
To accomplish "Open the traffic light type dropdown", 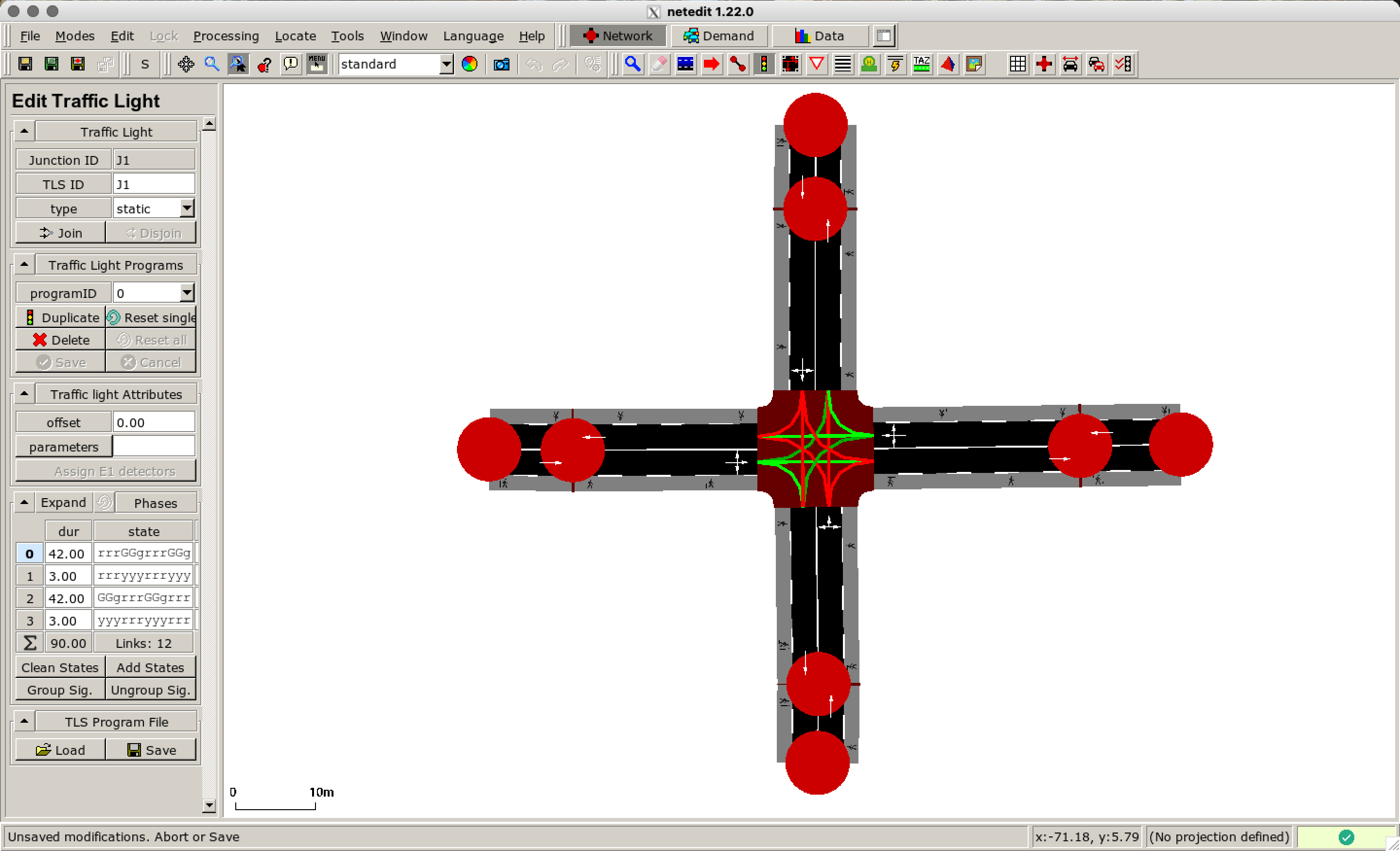I will pos(187,208).
